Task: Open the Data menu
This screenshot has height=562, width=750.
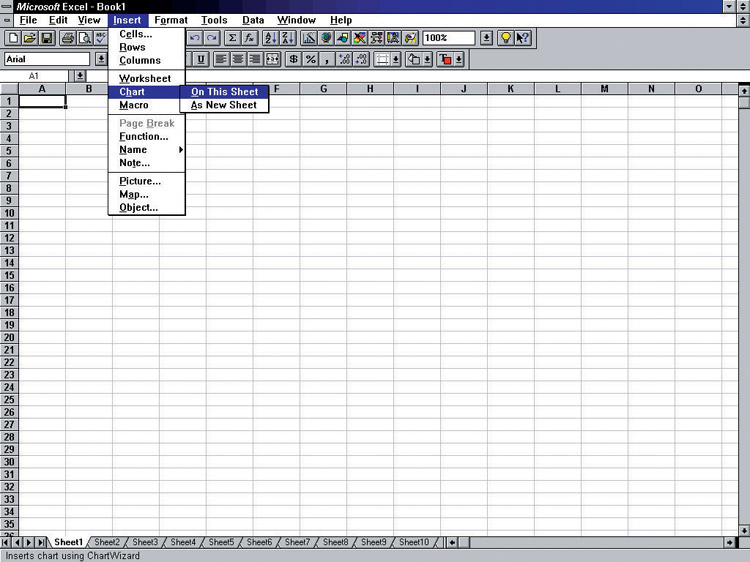Action: [x=253, y=20]
